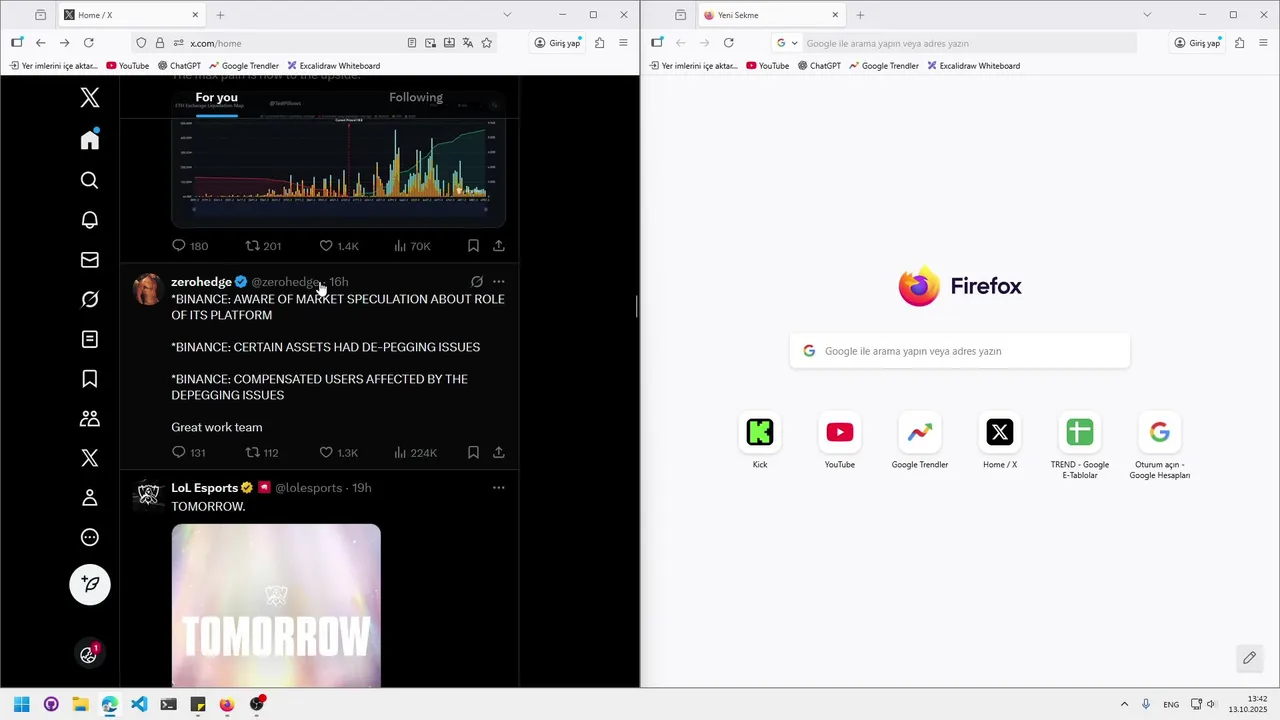Share the zerohedge post
The width and height of the screenshot is (1280, 720).
(x=498, y=452)
